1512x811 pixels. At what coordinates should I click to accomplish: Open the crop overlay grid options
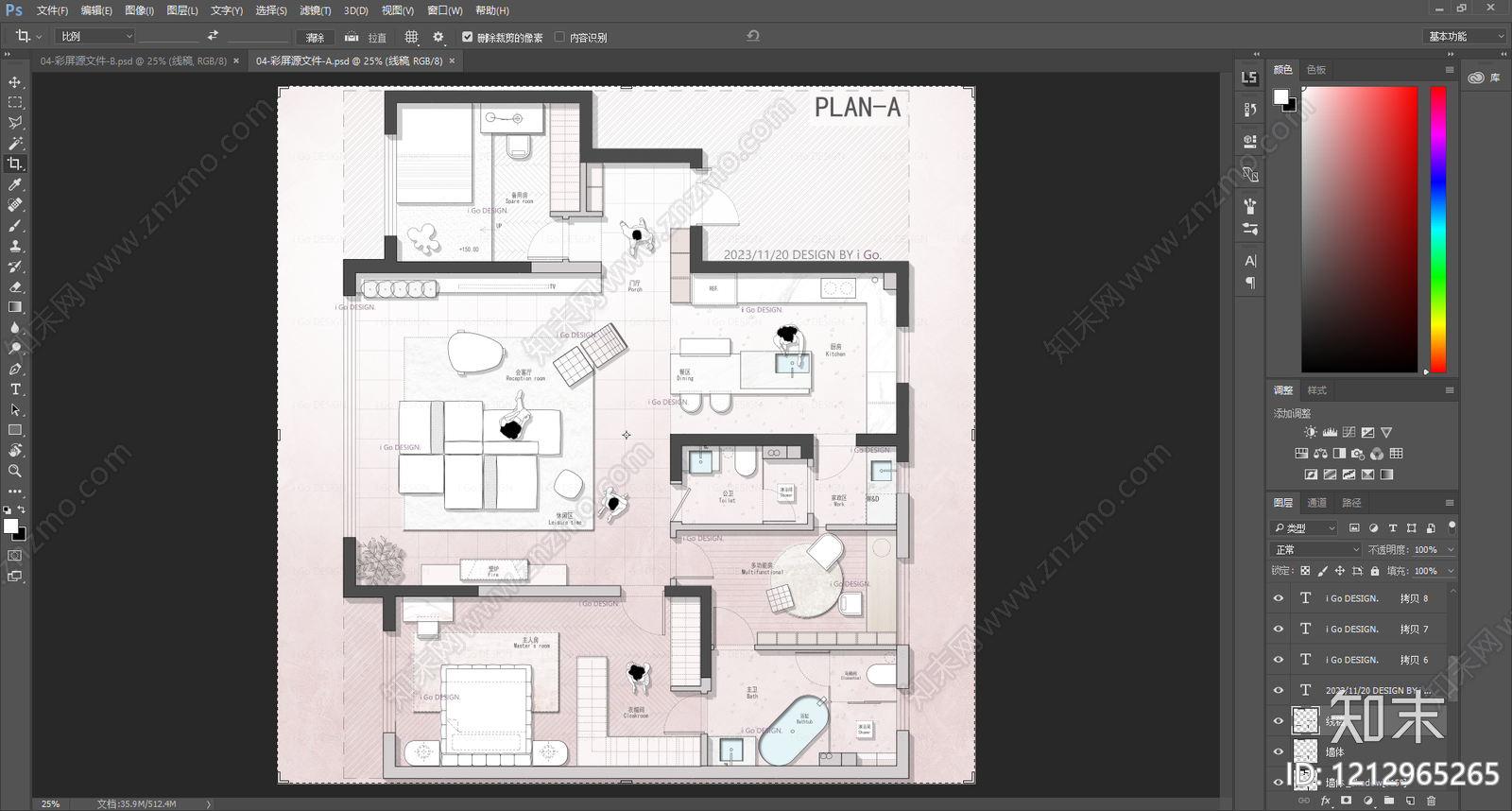pos(411,37)
